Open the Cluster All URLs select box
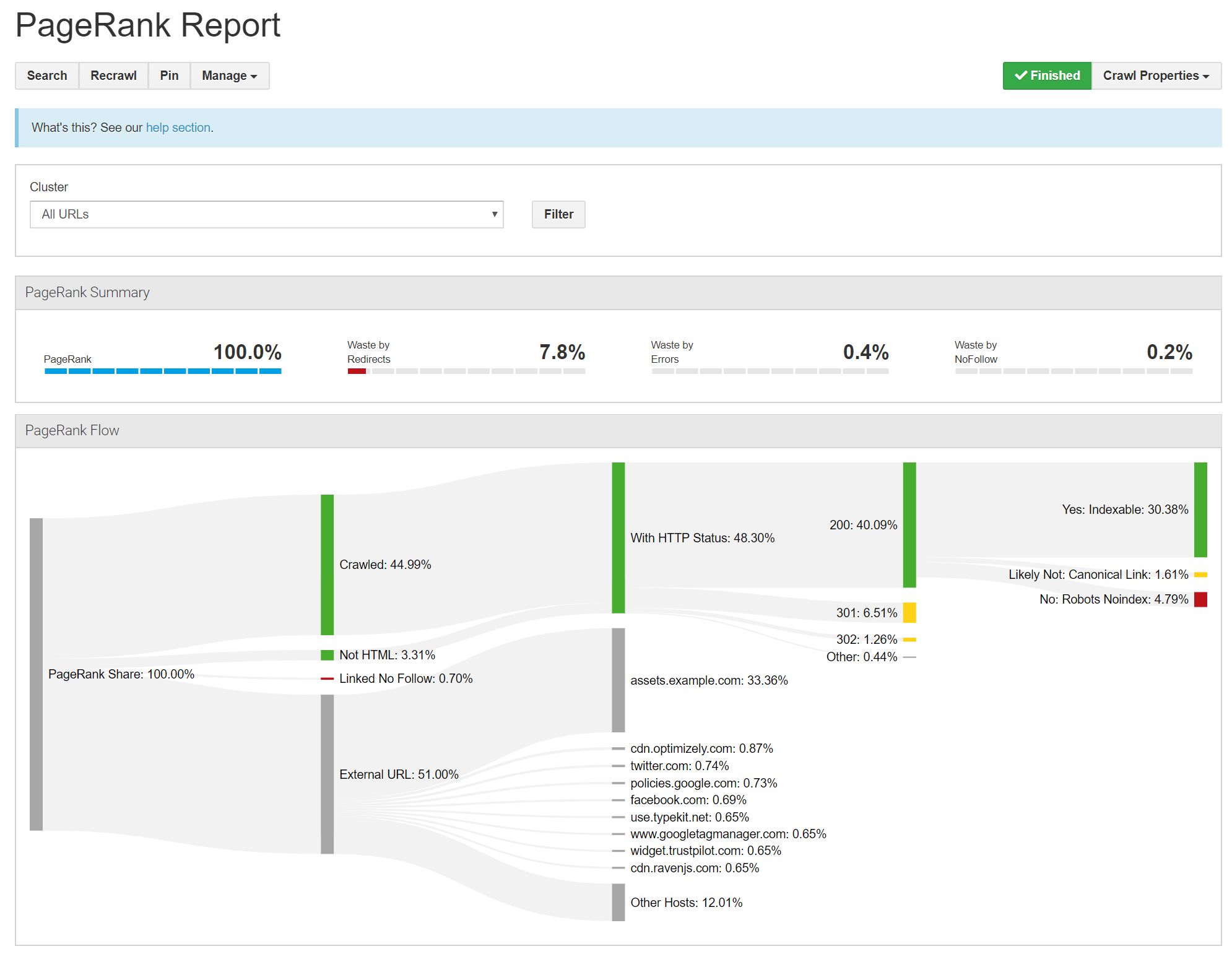1232x954 pixels. 266,214
